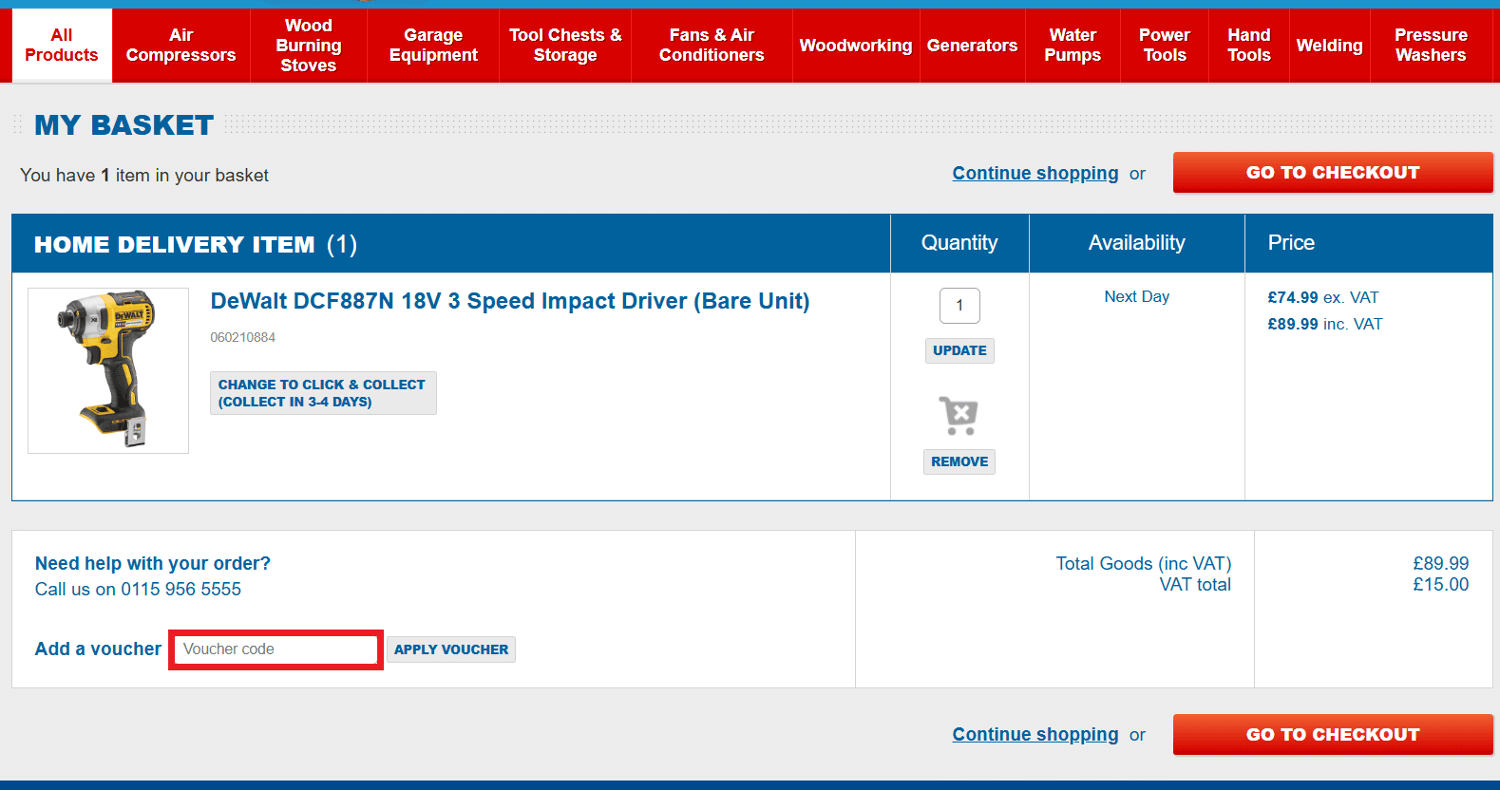Click the MY BASKET heading
Screen dimensions: 1500x790
coord(124,125)
